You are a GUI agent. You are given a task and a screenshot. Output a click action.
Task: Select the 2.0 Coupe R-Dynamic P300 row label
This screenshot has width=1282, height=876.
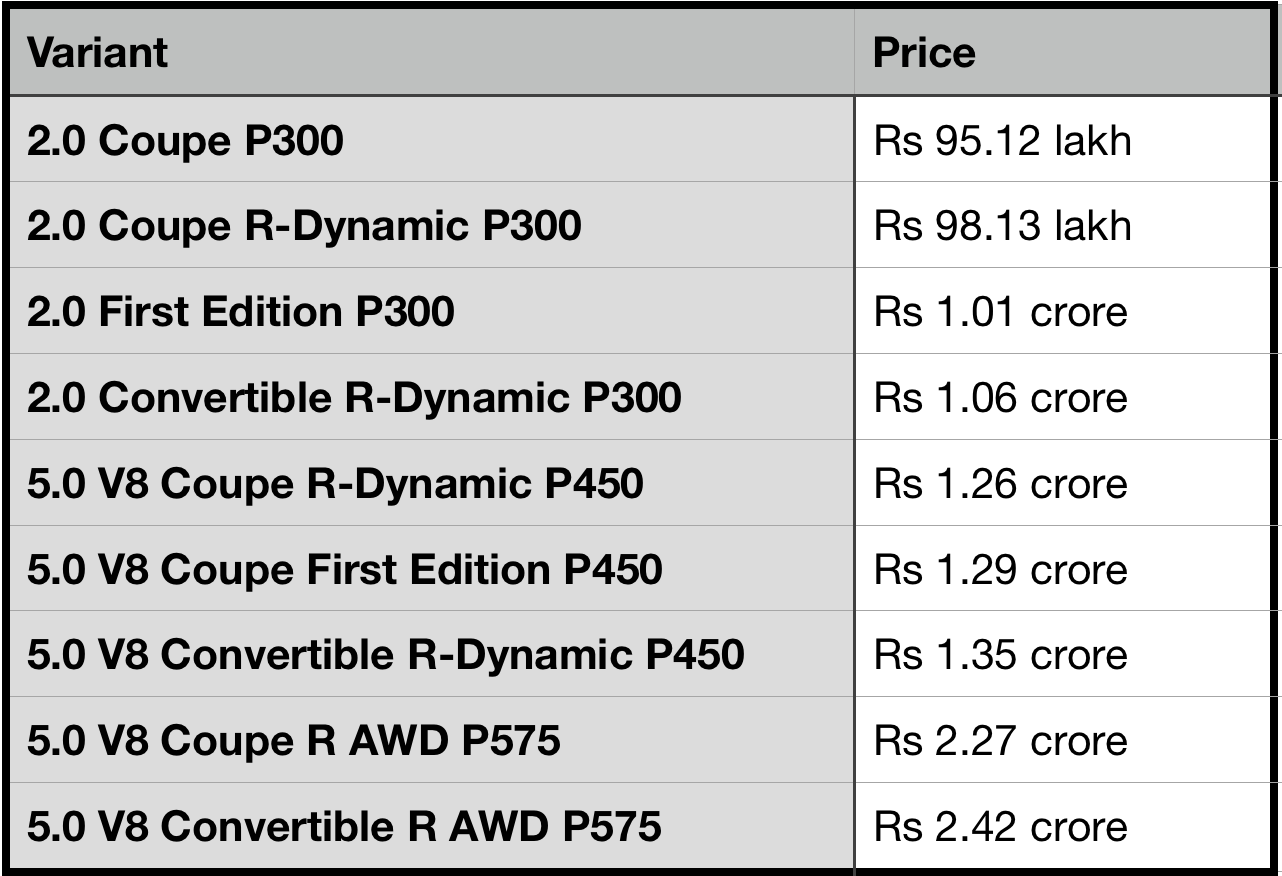[304, 226]
